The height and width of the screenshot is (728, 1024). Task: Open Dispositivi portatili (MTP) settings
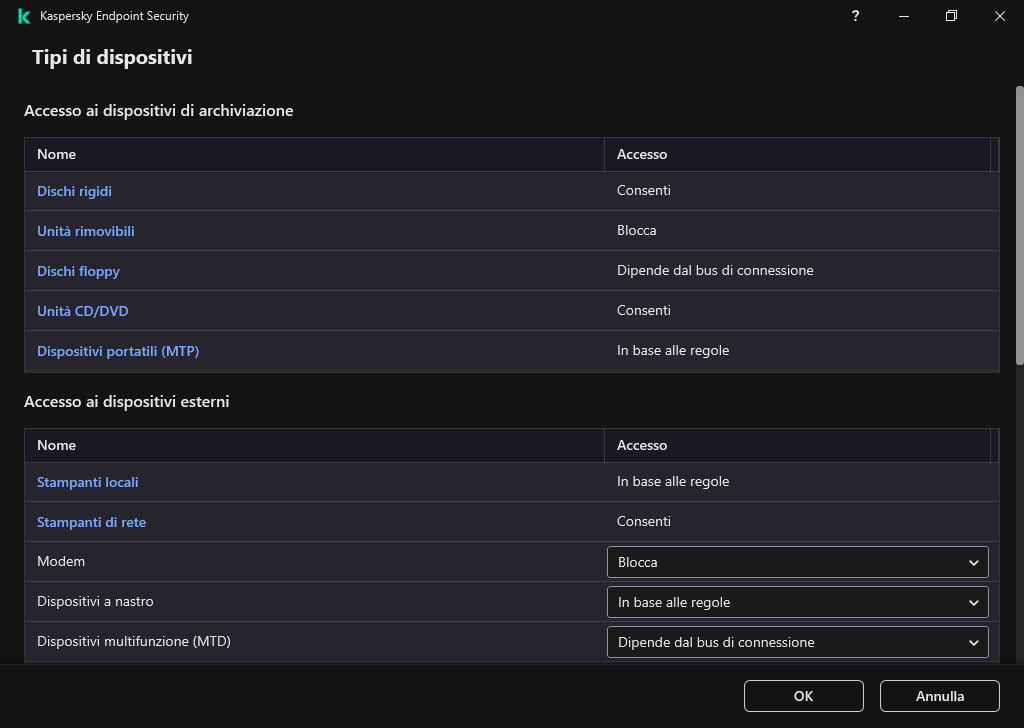[117, 351]
